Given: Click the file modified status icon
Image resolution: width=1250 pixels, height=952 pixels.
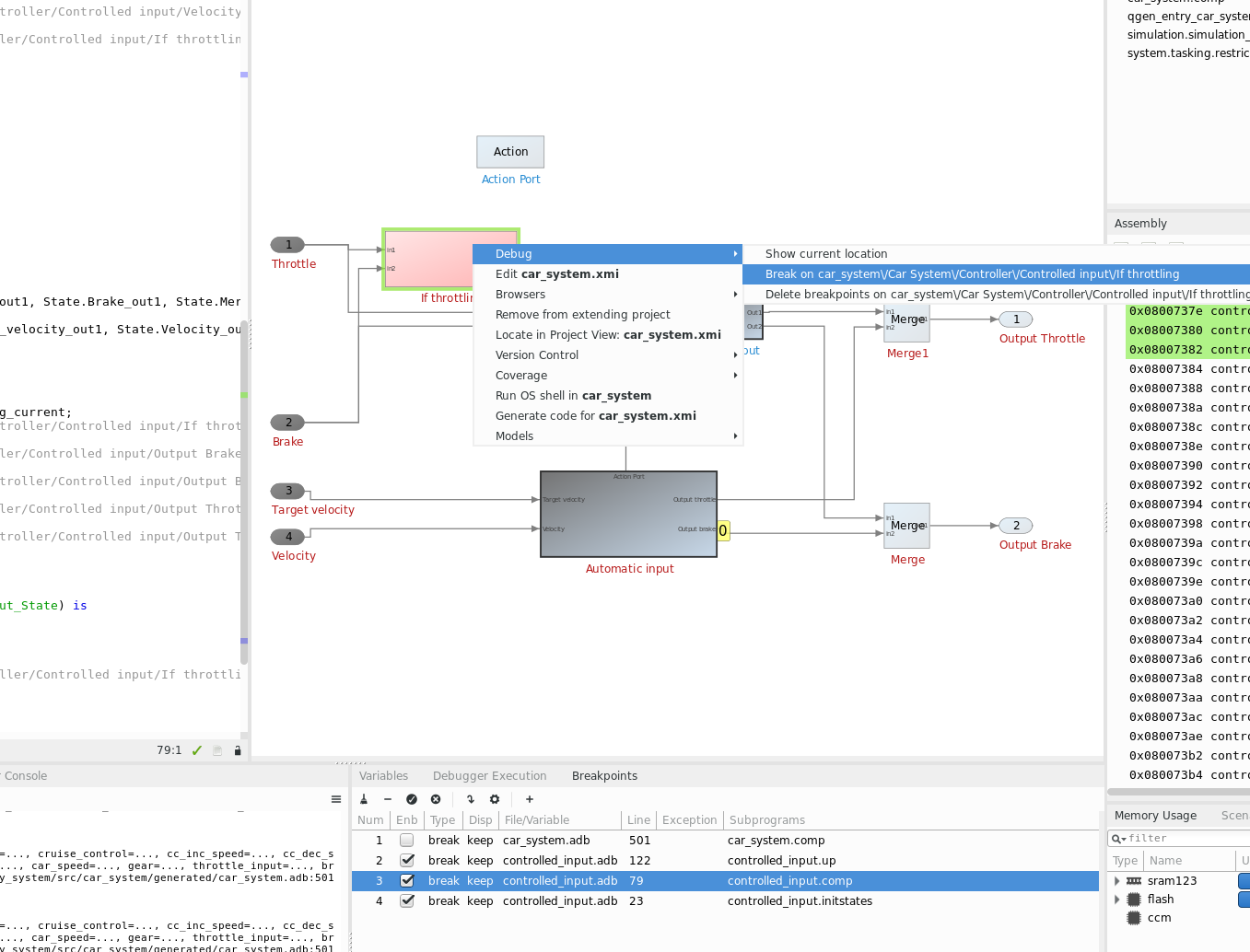Looking at the screenshot, I should (x=218, y=750).
